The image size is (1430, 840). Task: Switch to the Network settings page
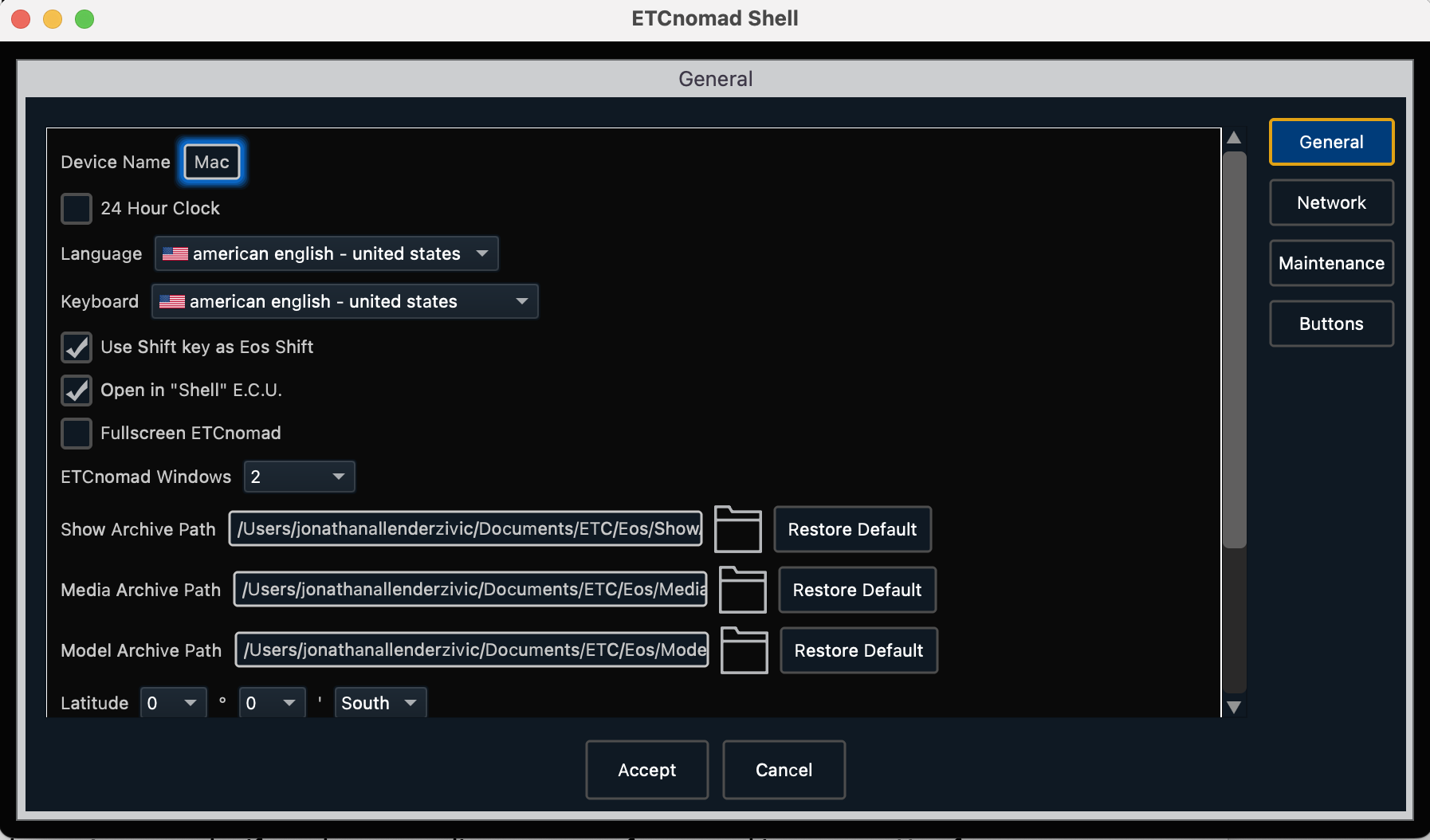pyautogui.click(x=1330, y=202)
